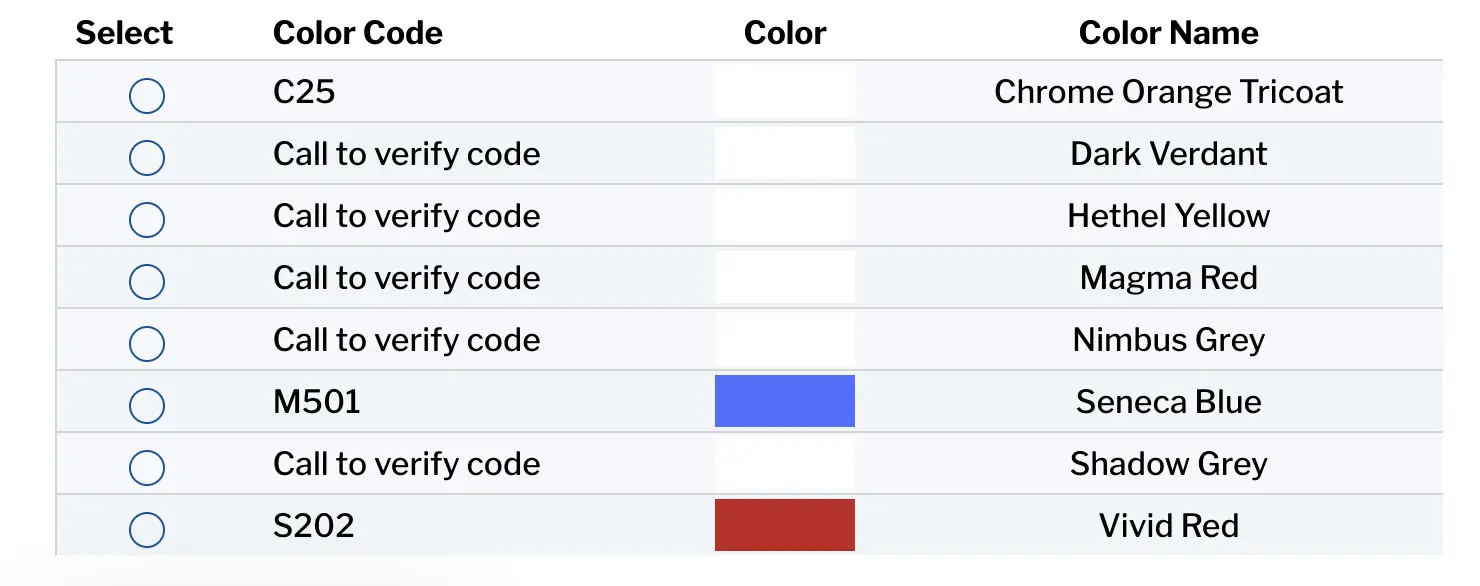Click the blank Magma Red swatch

[x=784, y=277]
